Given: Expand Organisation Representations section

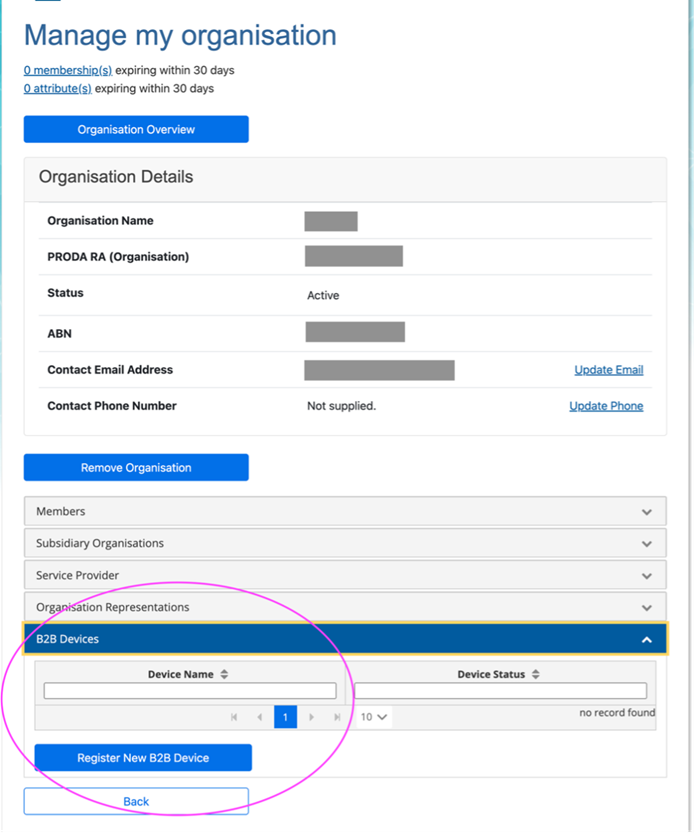Looking at the screenshot, I should point(345,607).
